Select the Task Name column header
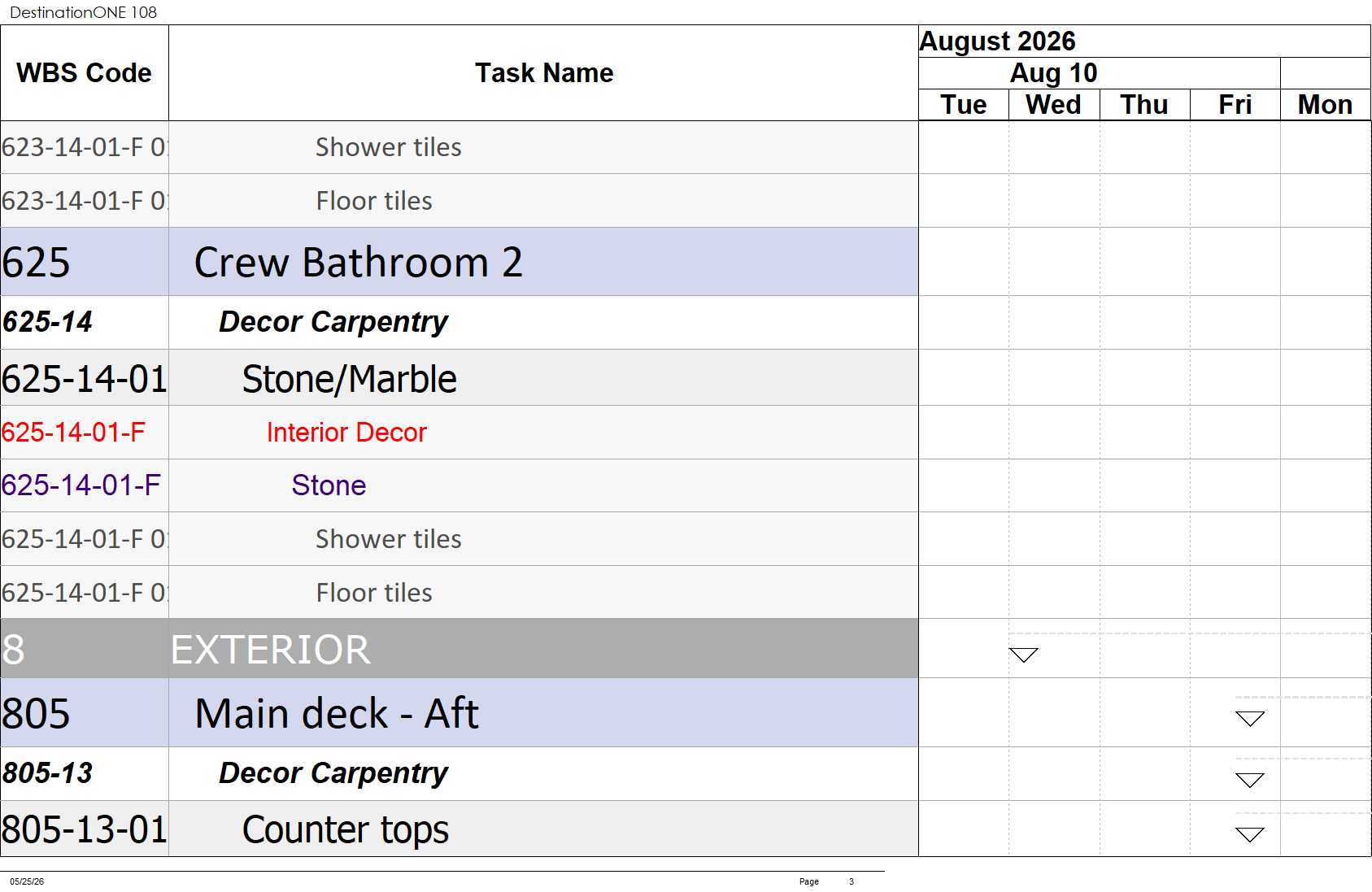 pyautogui.click(x=543, y=73)
